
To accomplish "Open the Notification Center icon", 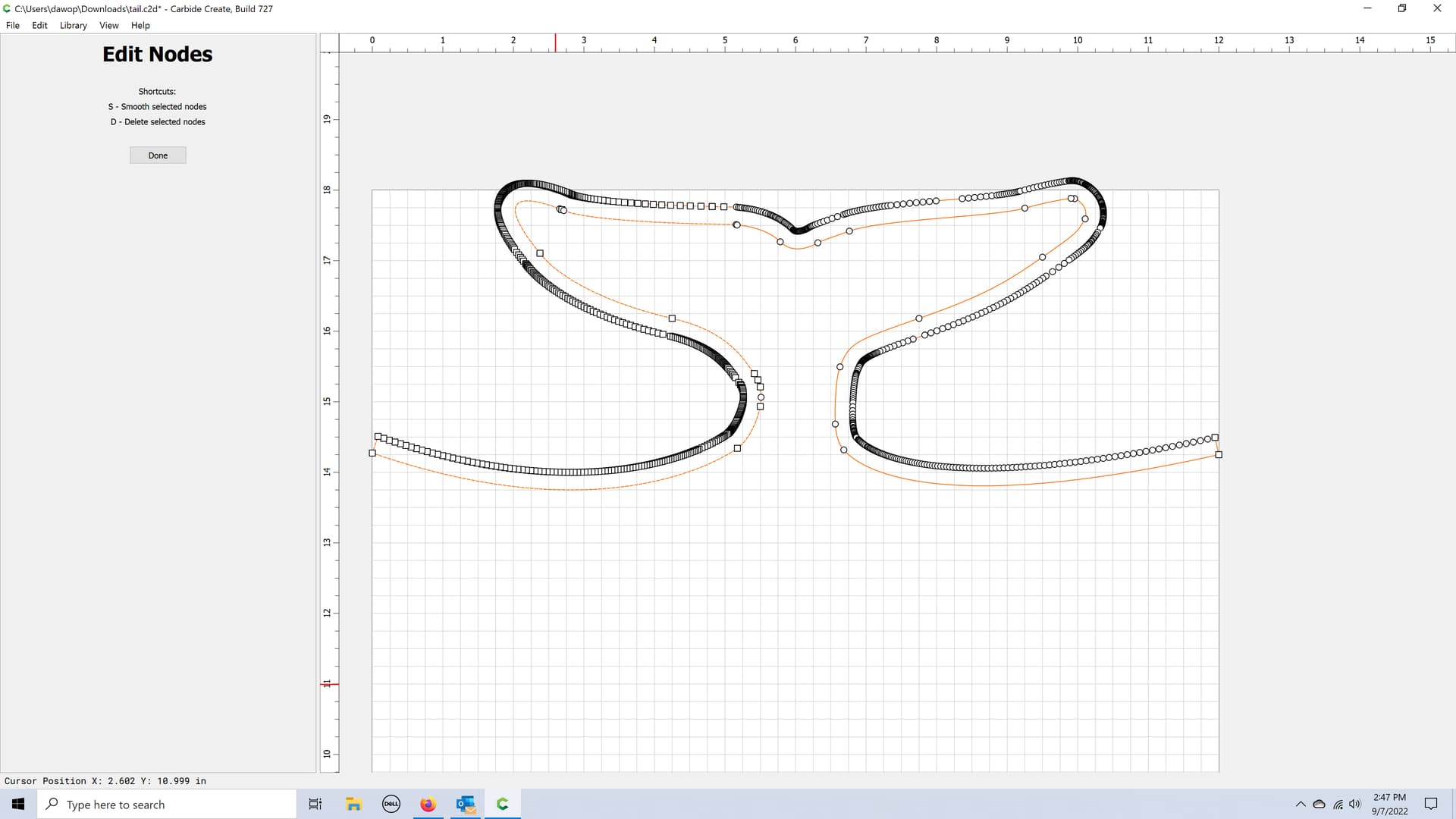I will [x=1431, y=804].
